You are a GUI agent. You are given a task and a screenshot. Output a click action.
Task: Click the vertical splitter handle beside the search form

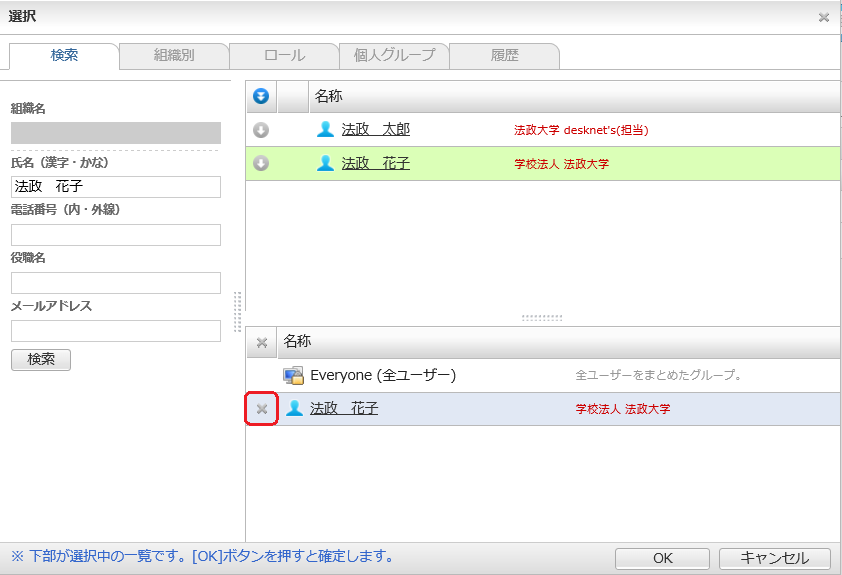coord(238,311)
